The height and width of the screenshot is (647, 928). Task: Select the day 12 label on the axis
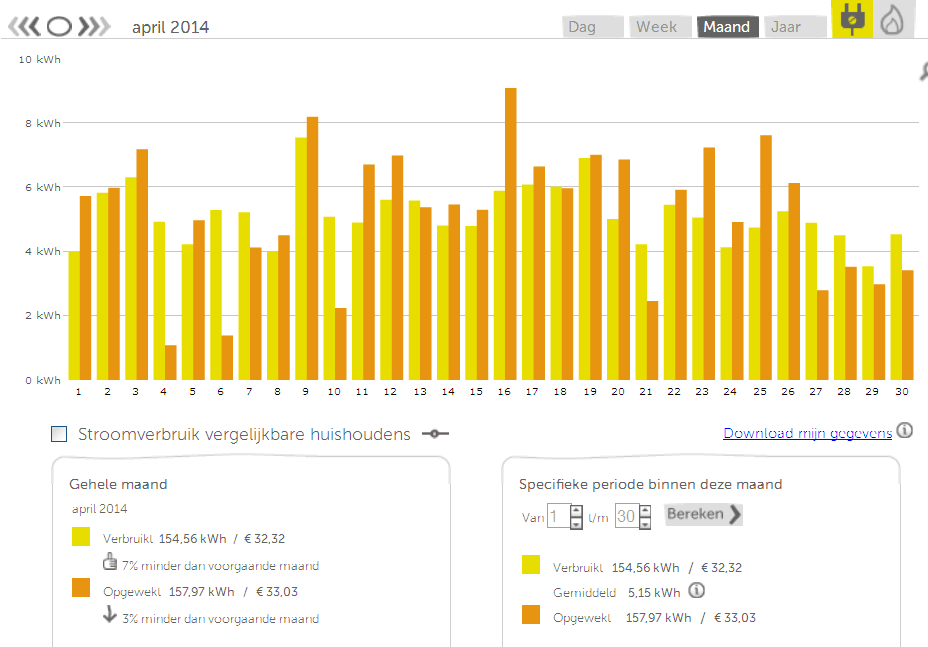[390, 391]
